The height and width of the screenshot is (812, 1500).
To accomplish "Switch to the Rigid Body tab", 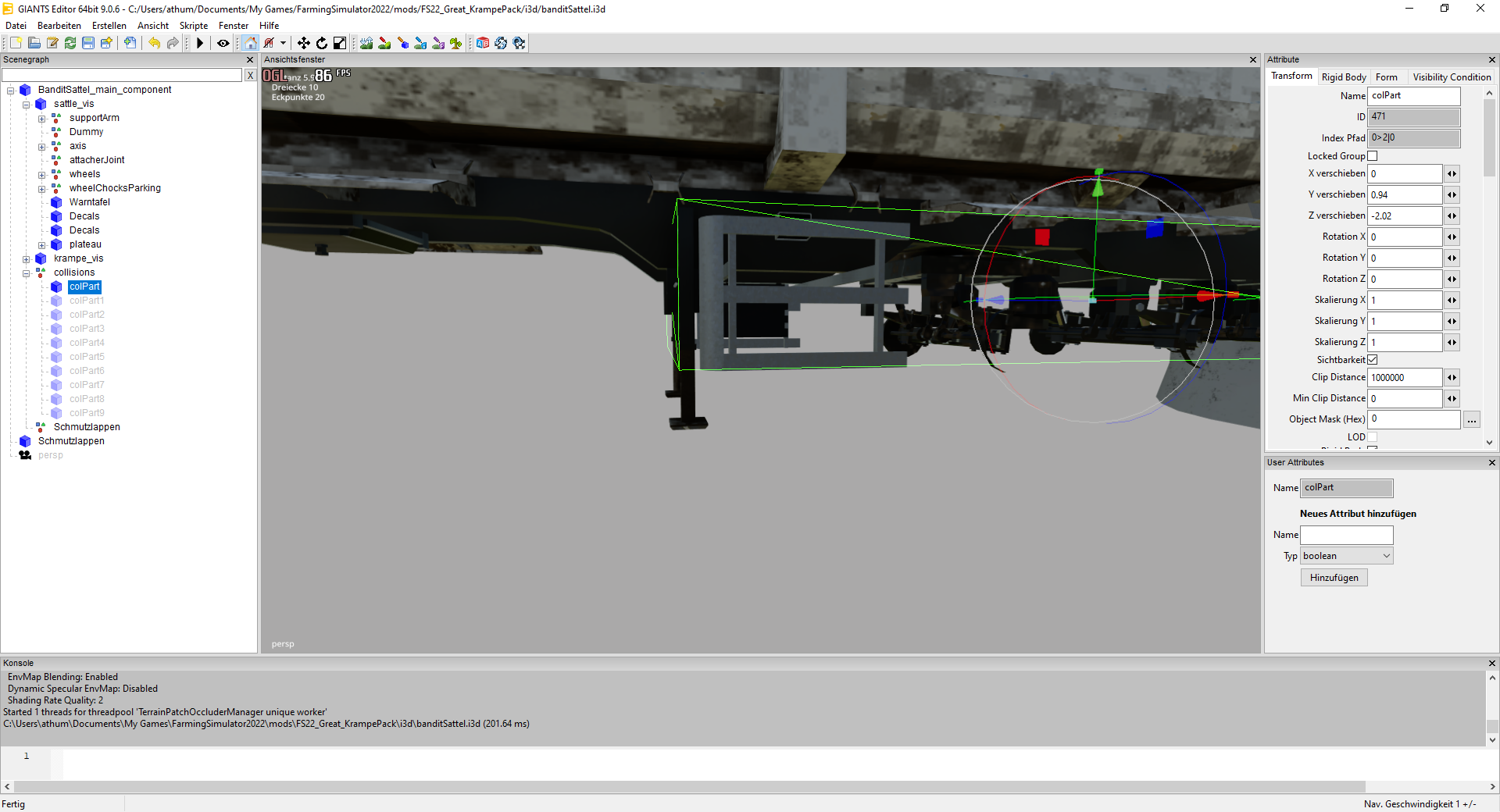I will (x=1344, y=77).
